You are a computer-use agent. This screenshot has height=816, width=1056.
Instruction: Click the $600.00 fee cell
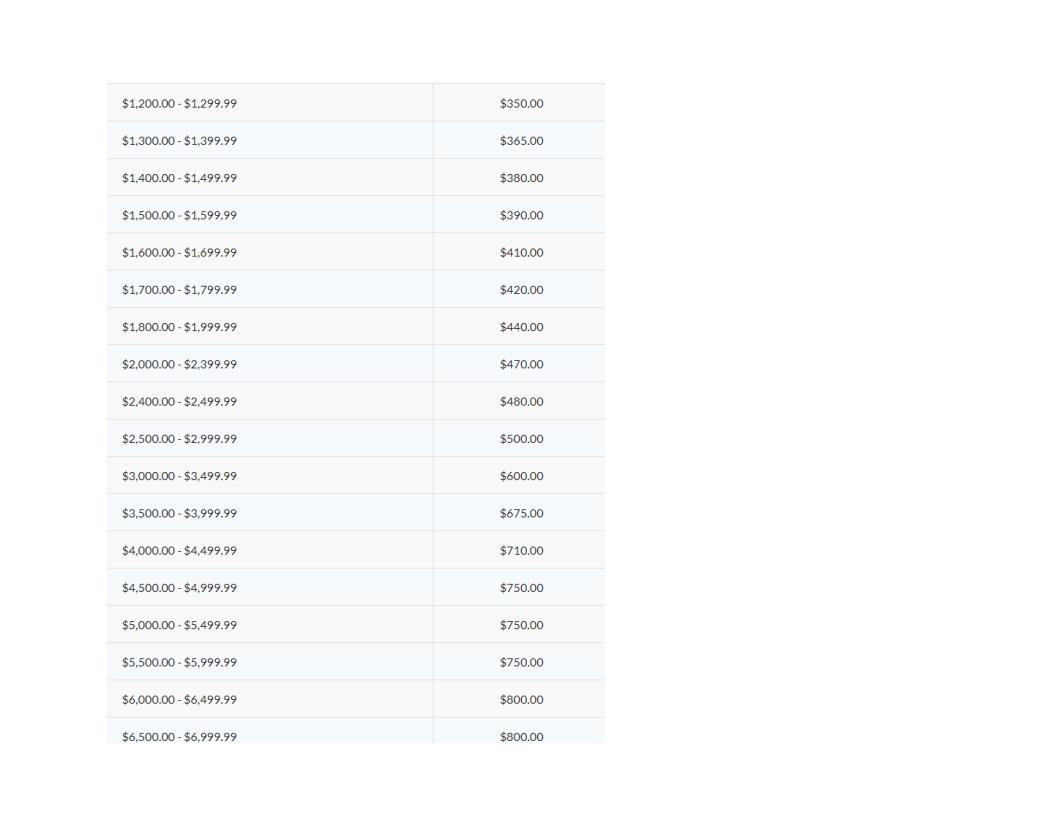click(x=521, y=476)
